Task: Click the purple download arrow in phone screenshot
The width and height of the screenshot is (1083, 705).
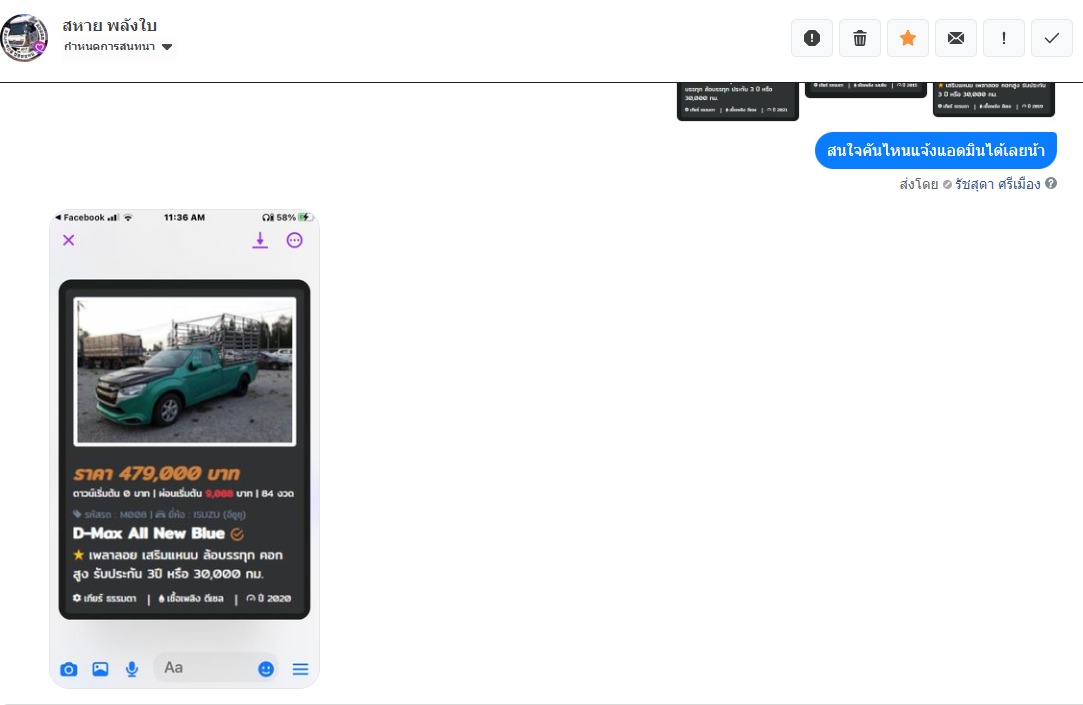Action: pos(260,240)
